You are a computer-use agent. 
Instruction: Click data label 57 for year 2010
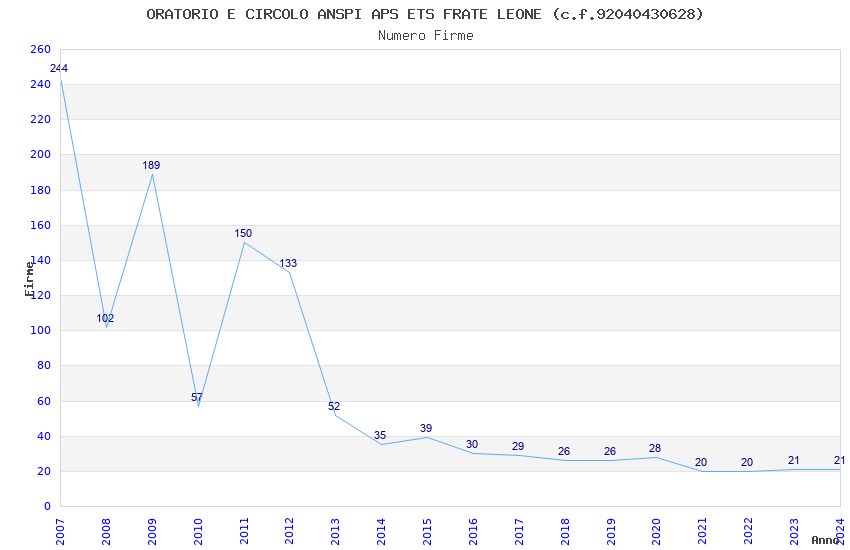coord(197,397)
